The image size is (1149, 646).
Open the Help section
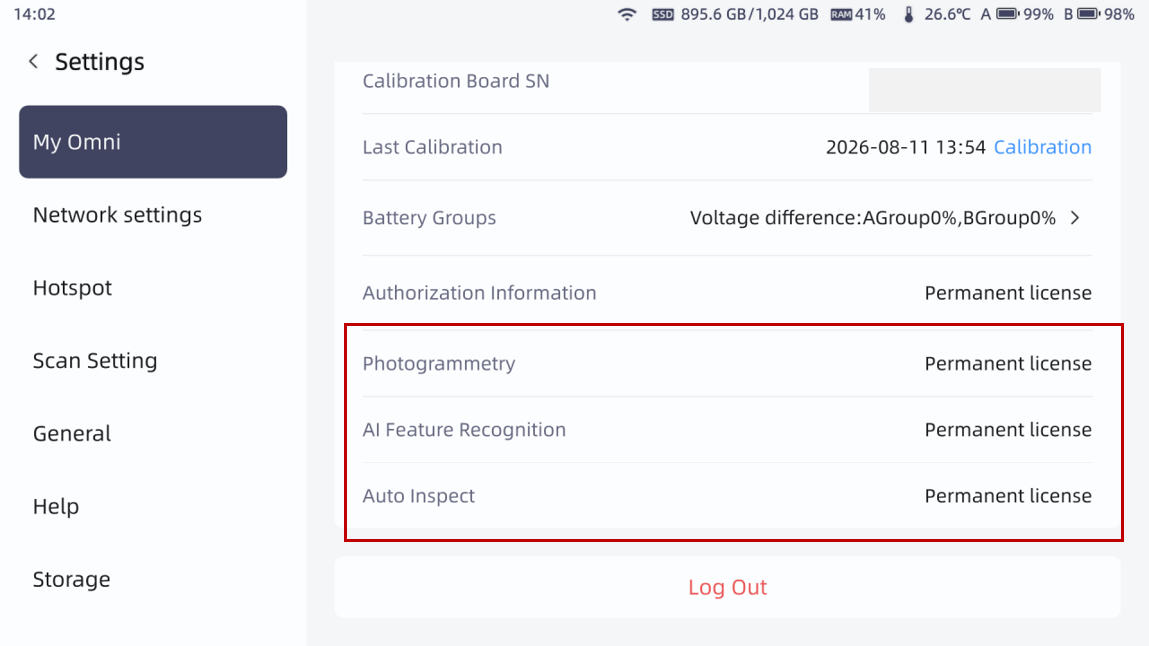point(56,506)
